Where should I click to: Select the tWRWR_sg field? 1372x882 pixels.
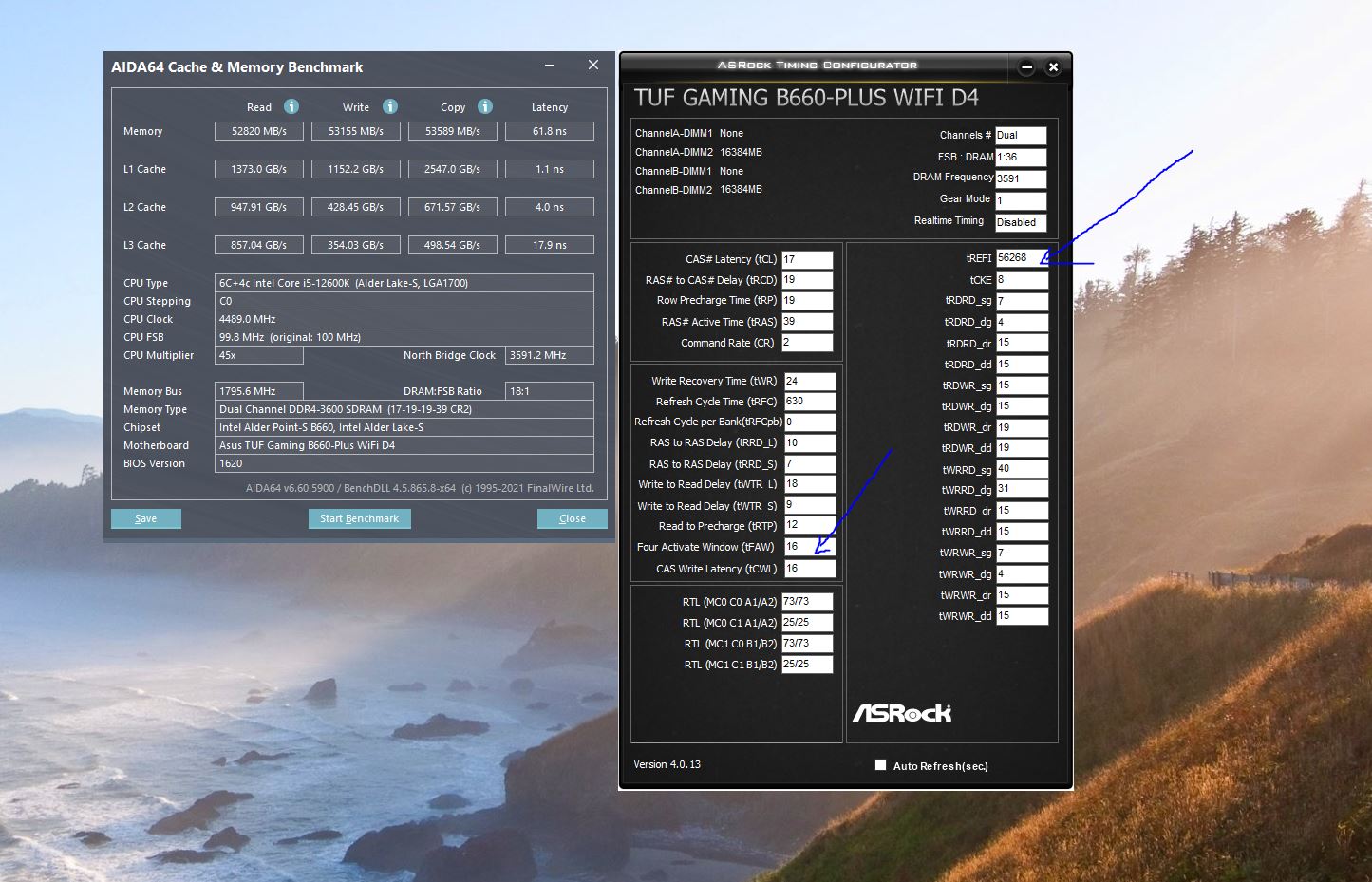(1023, 553)
